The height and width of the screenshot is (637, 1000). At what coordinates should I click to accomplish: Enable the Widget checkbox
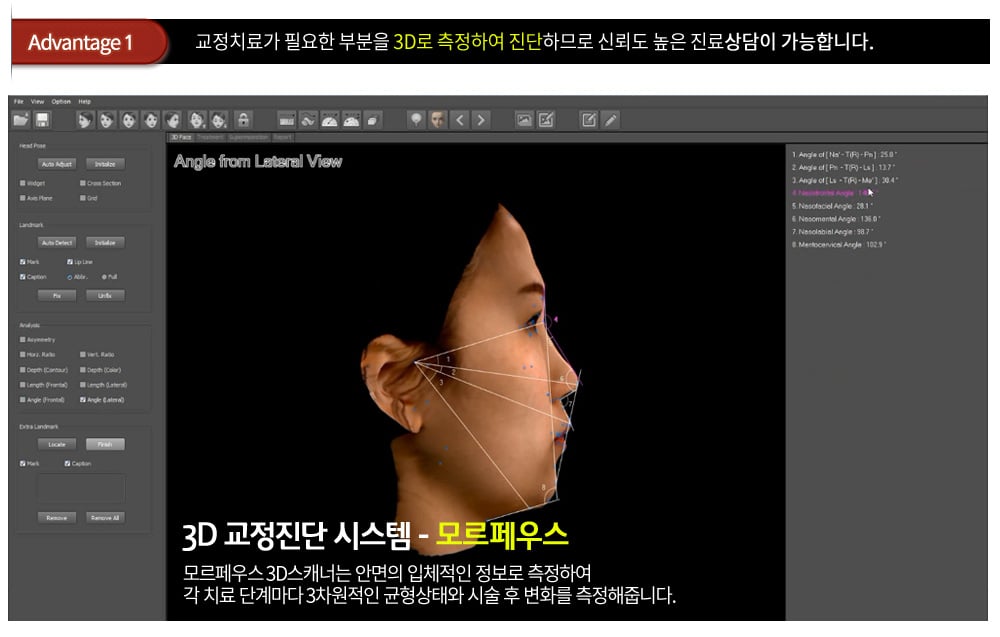(x=23, y=183)
